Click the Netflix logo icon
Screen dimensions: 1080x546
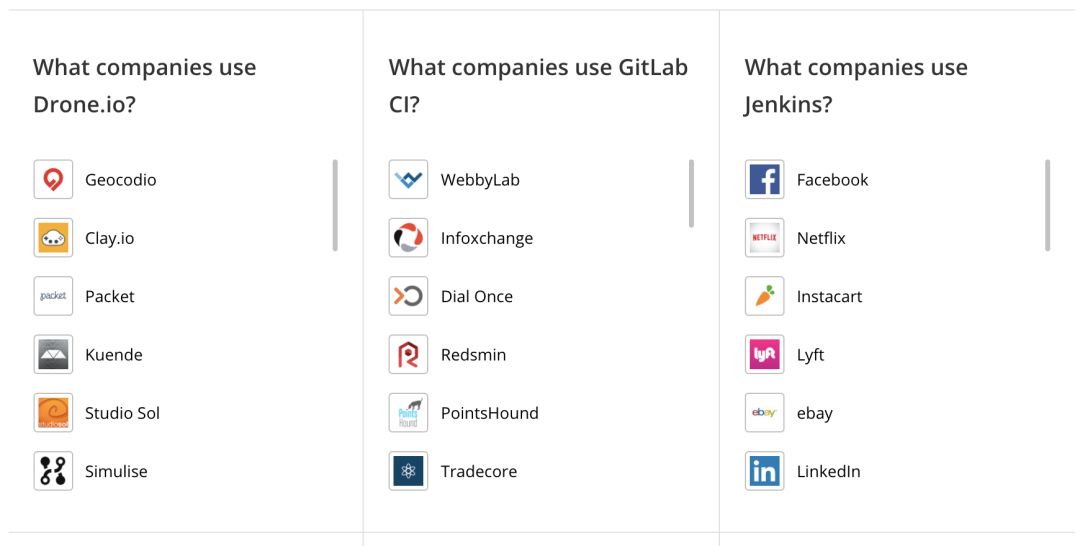764,238
